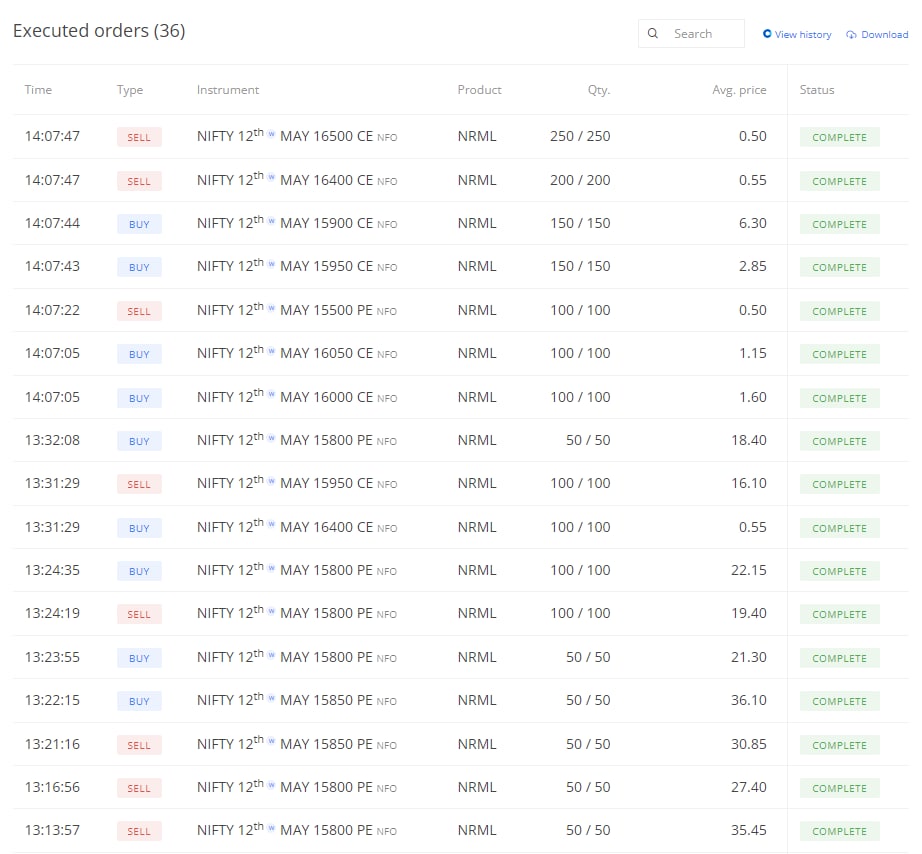Focus the Search orders input field
Viewport: 922px width, 854px height.
[x=692, y=34]
